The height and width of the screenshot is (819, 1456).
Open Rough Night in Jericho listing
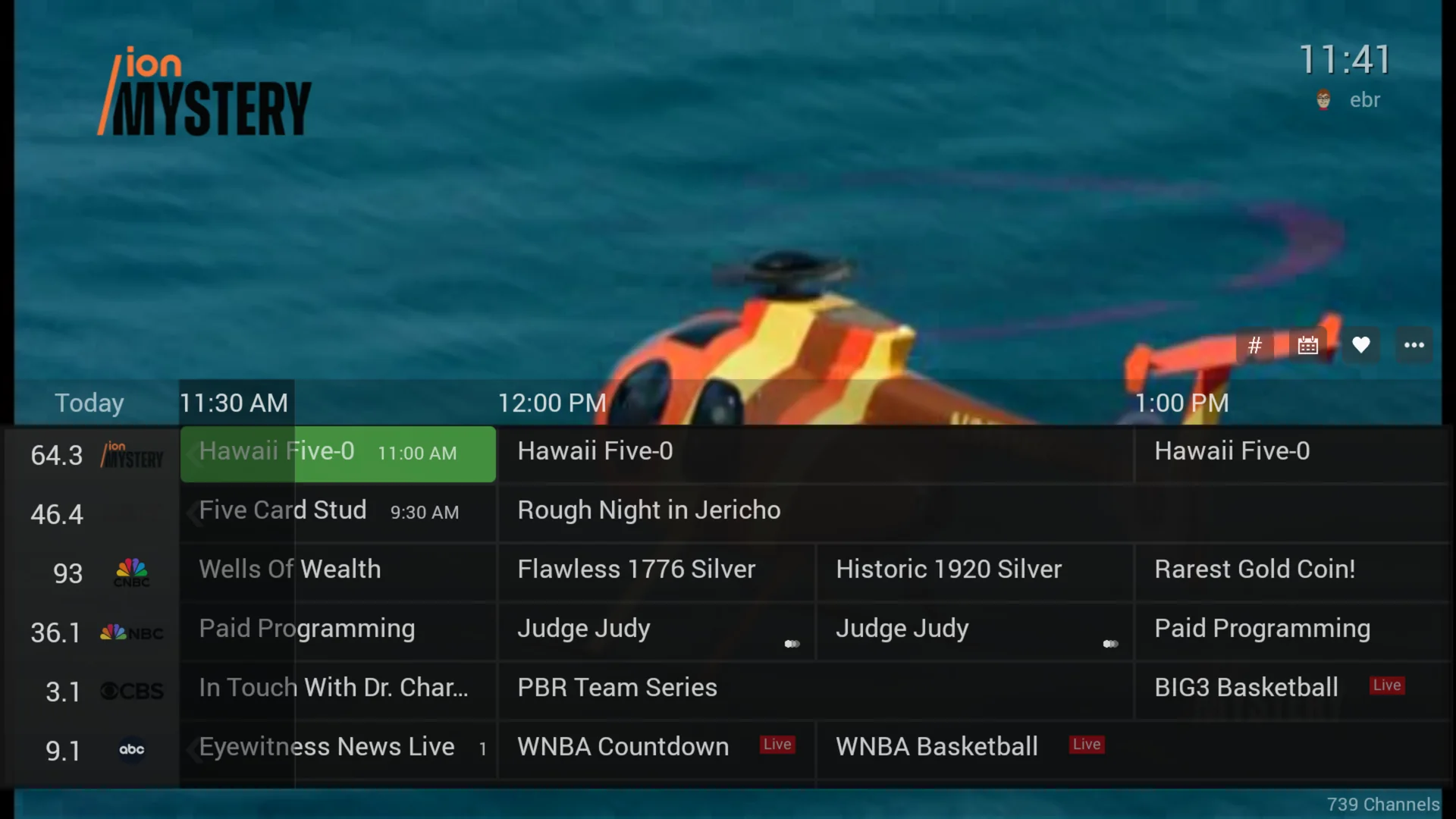tap(973, 513)
